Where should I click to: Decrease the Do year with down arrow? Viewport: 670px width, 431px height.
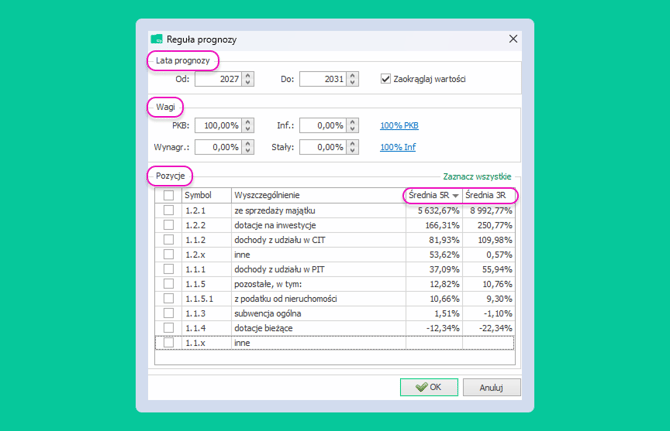coord(352,83)
